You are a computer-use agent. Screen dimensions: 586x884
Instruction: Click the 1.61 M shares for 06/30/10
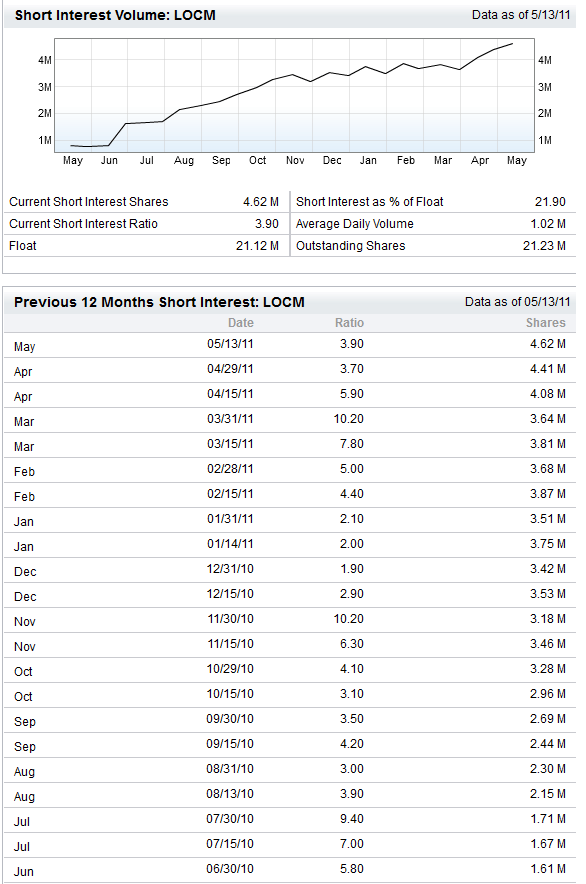548,869
